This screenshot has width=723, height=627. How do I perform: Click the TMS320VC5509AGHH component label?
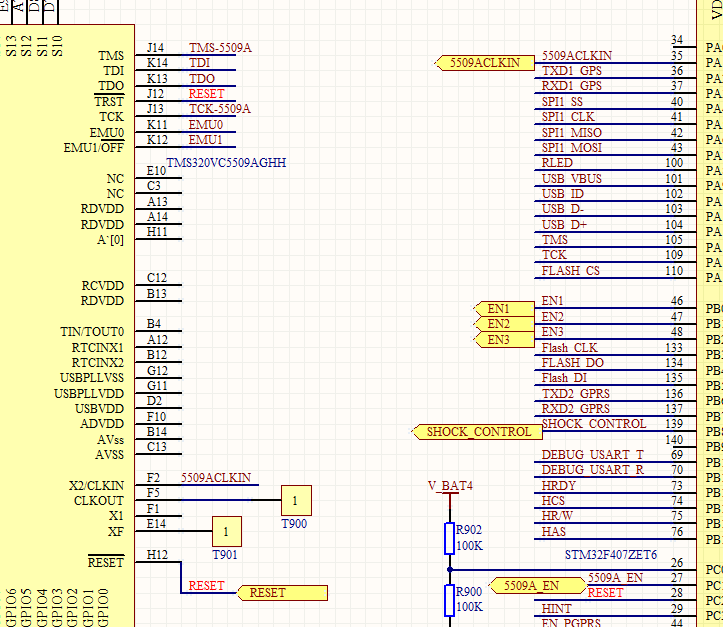tap(226, 163)
